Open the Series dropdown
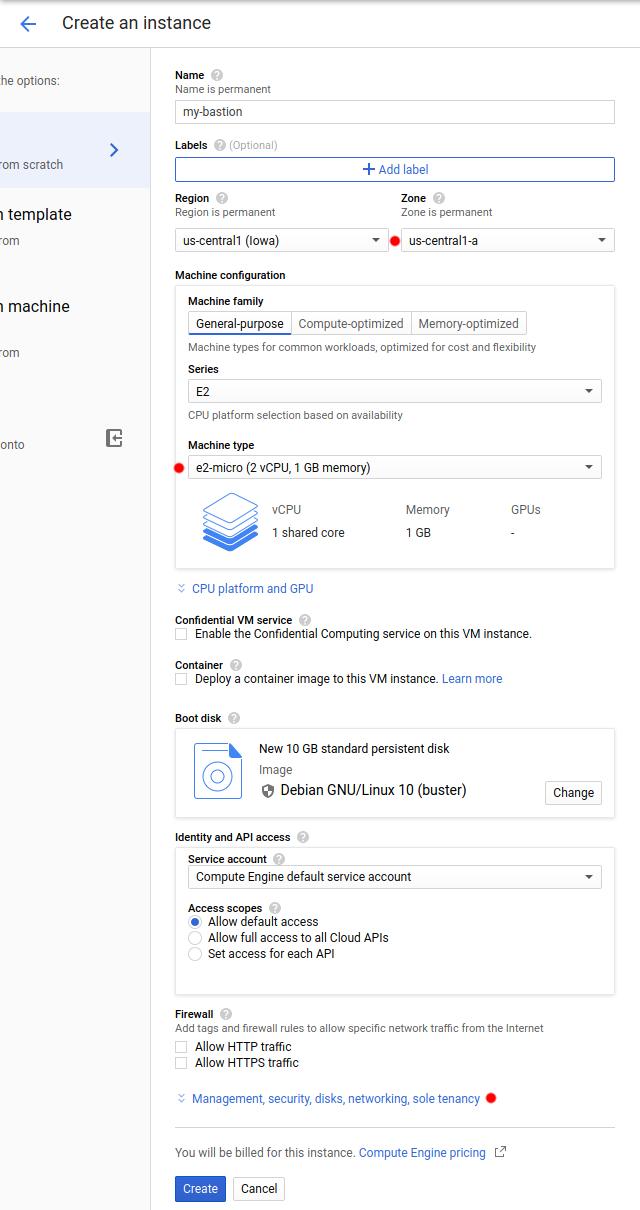This screenshot has height=1210, width=640. 394,391
